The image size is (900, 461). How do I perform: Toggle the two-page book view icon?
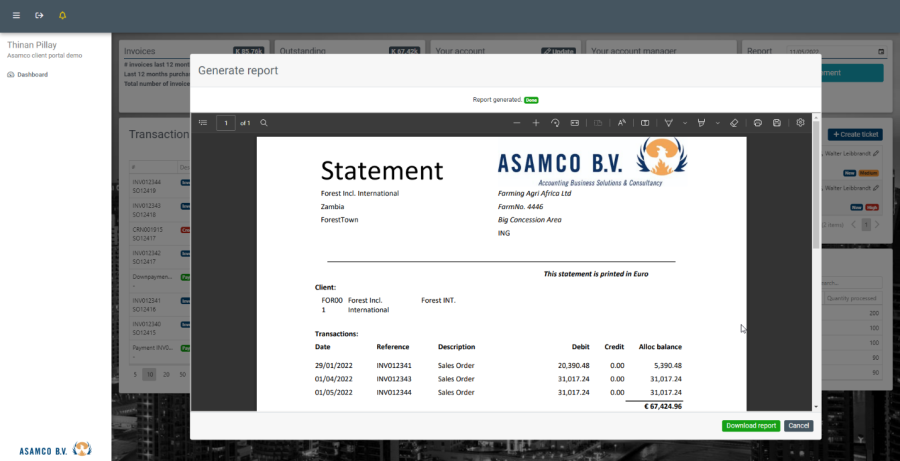click(x=645, y=123)
